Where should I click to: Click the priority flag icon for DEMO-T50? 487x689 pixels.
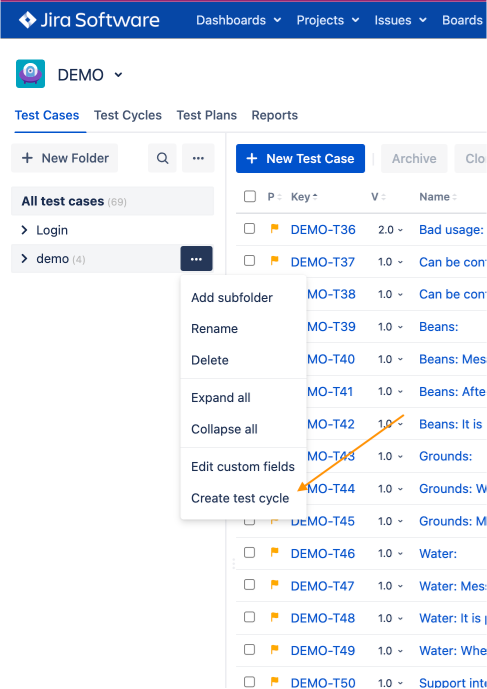275,682
